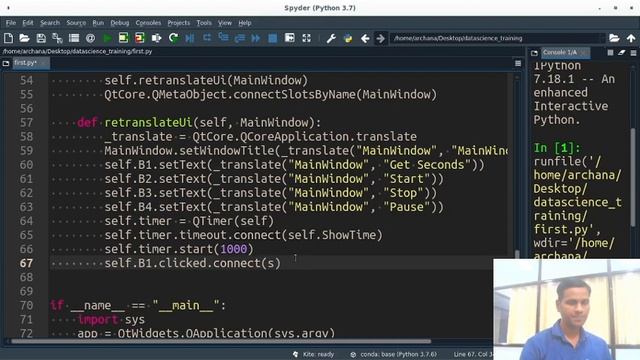This screenshot has height=360, width=640.
Task: Create a new file
Action: (8, 38)
